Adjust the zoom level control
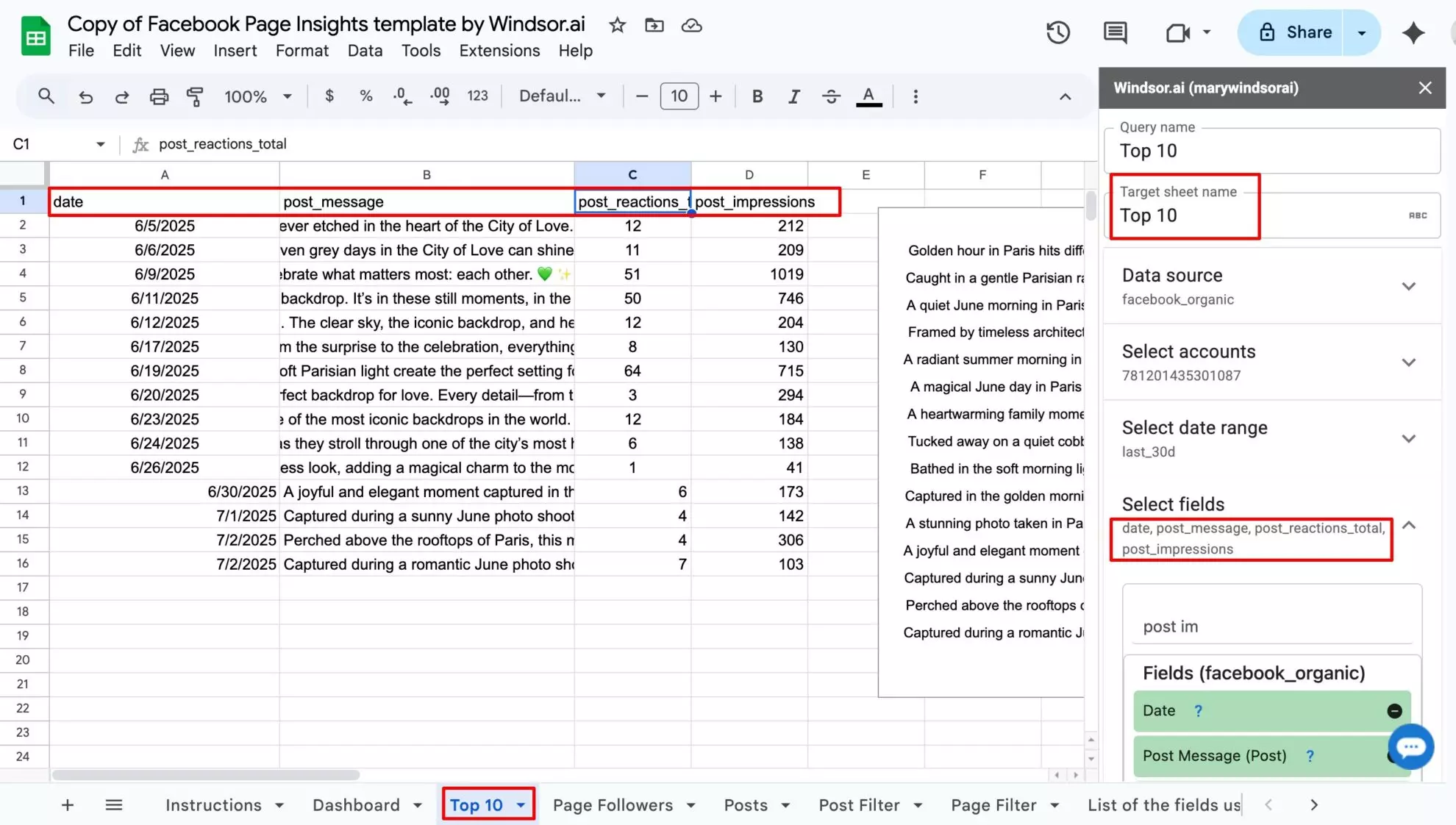The height and width of the screenshot is (825, 1456). (x=257, y=96)
